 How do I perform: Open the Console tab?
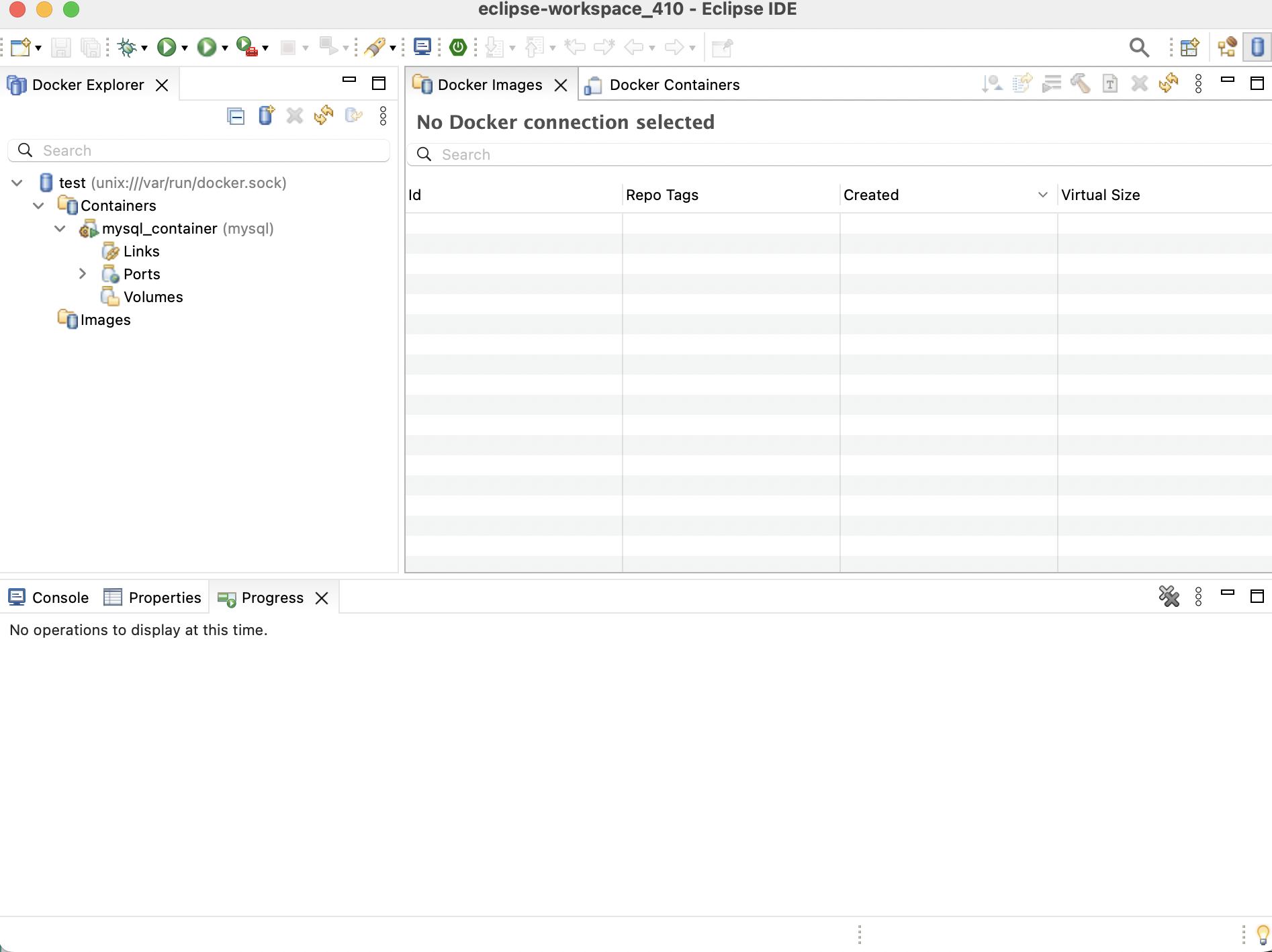(48, 598)
